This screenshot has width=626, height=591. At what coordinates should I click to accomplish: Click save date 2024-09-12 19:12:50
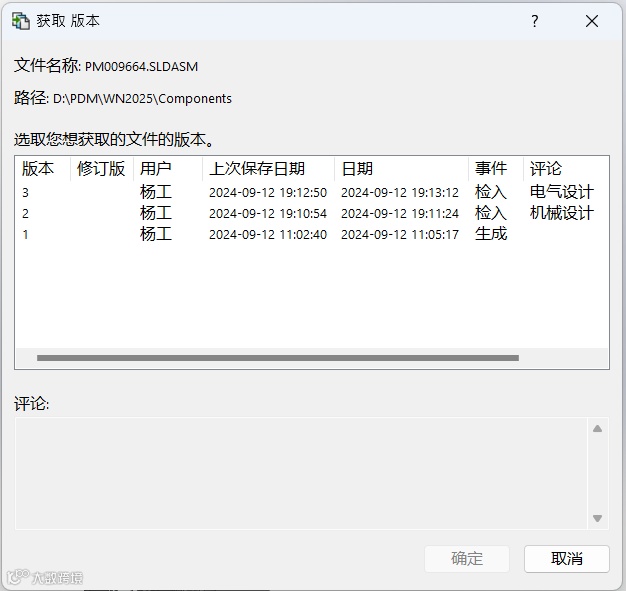tap(268, 193)
